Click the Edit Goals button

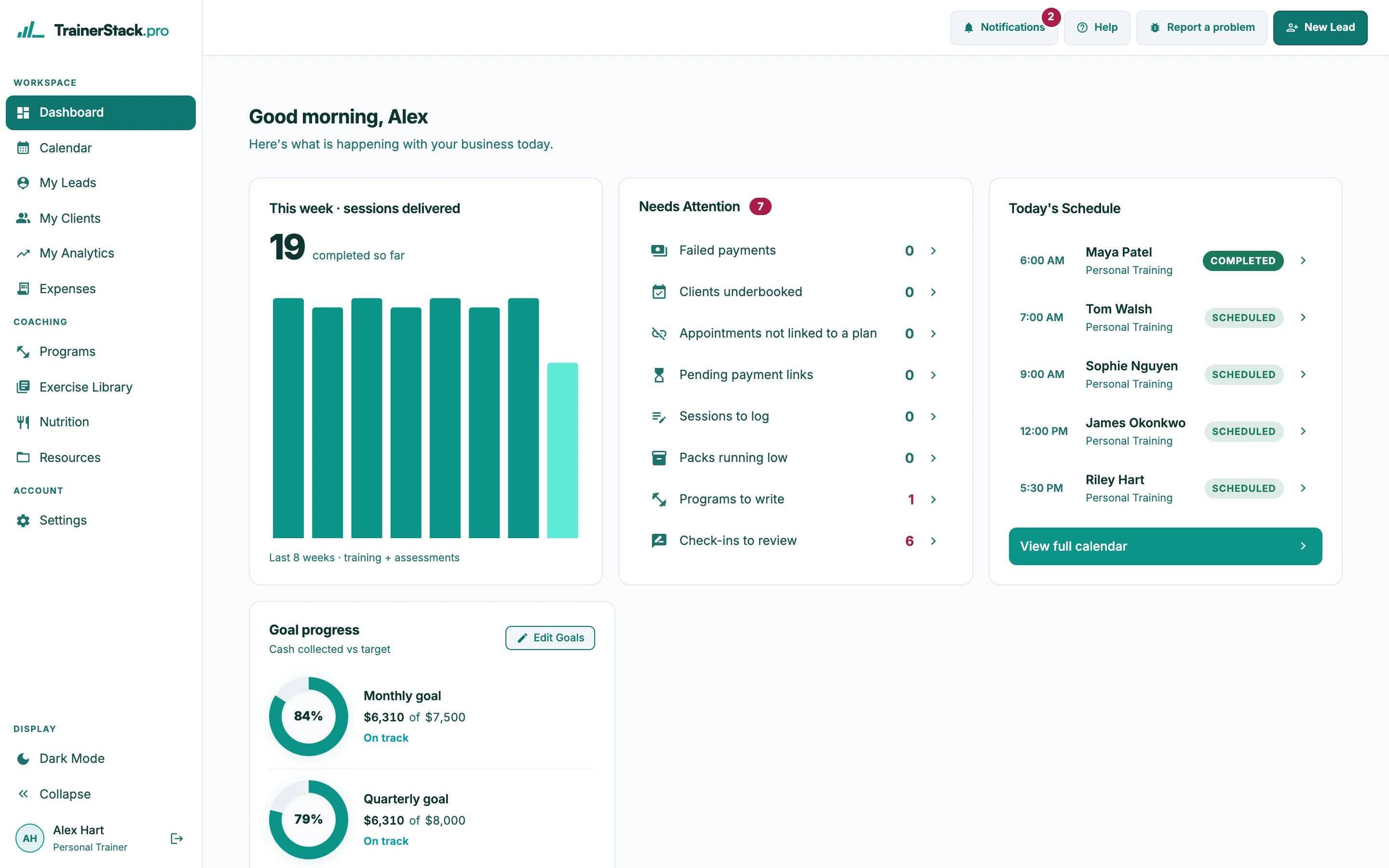click(550, 638)
